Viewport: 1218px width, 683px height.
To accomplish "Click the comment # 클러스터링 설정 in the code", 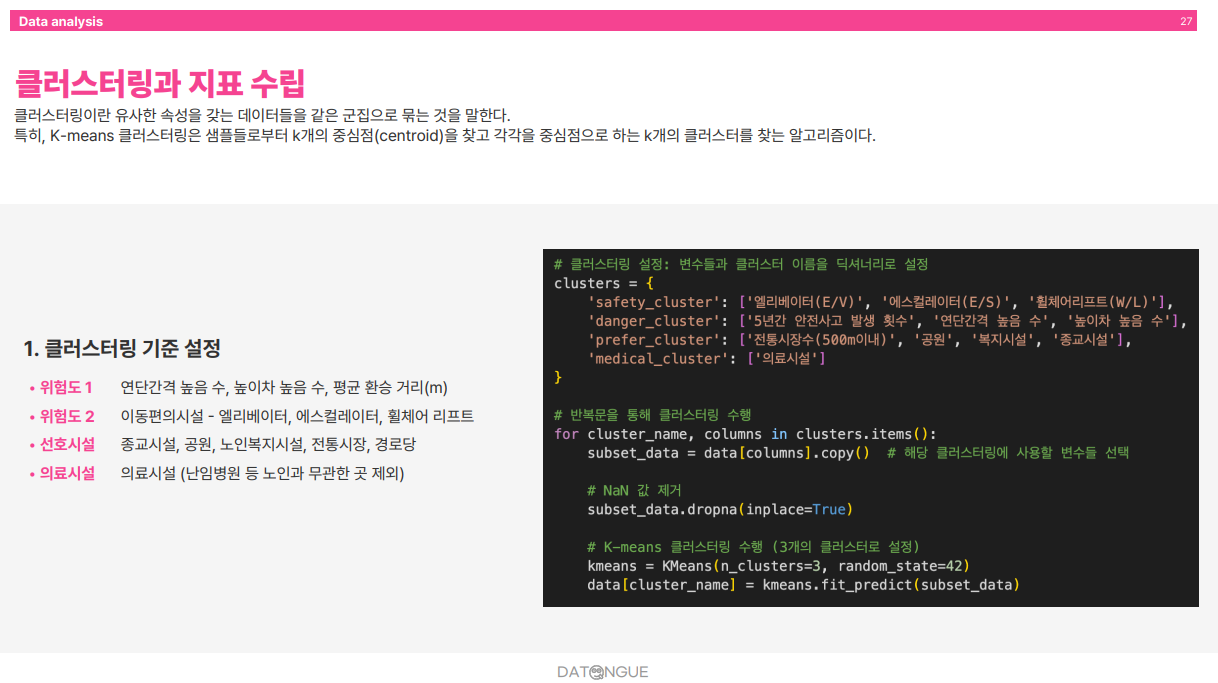I will 741,264.
